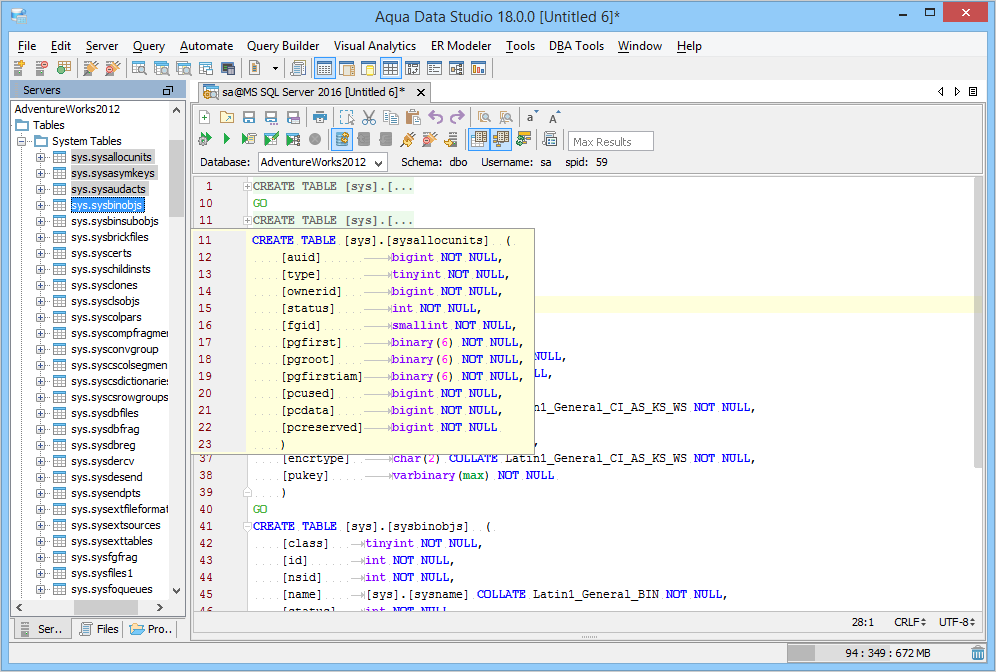Viewport: 996px width, 672px height.
Task: Click the Execute green play icon
Action: point(227,139)
